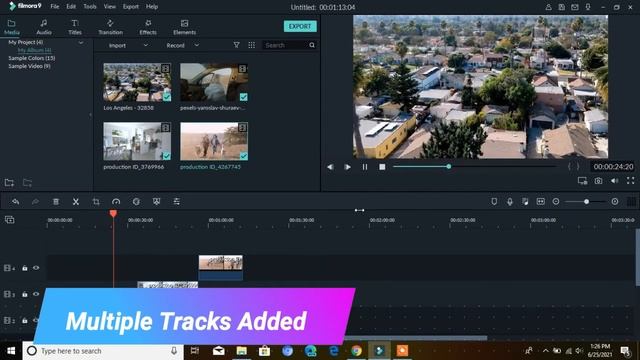Open the Speed control icon
640x360 pixels.
[x=116, y=202]
